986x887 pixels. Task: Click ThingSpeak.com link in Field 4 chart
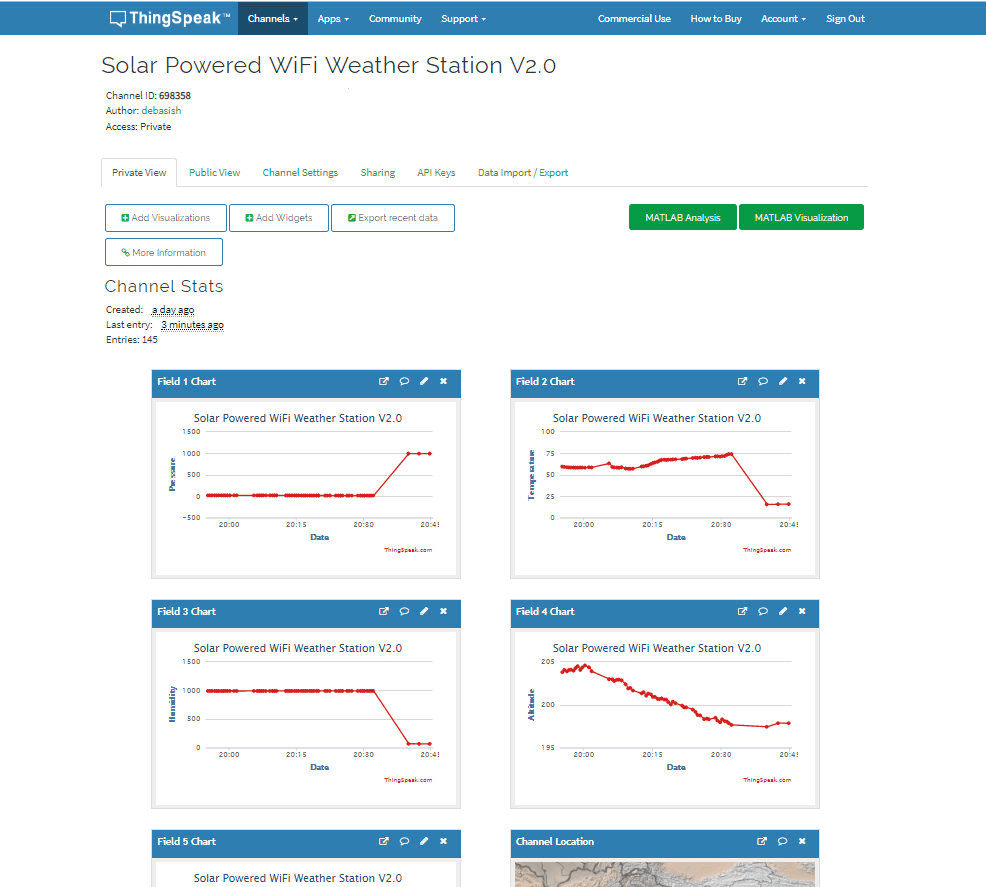(x=767, y=780)
